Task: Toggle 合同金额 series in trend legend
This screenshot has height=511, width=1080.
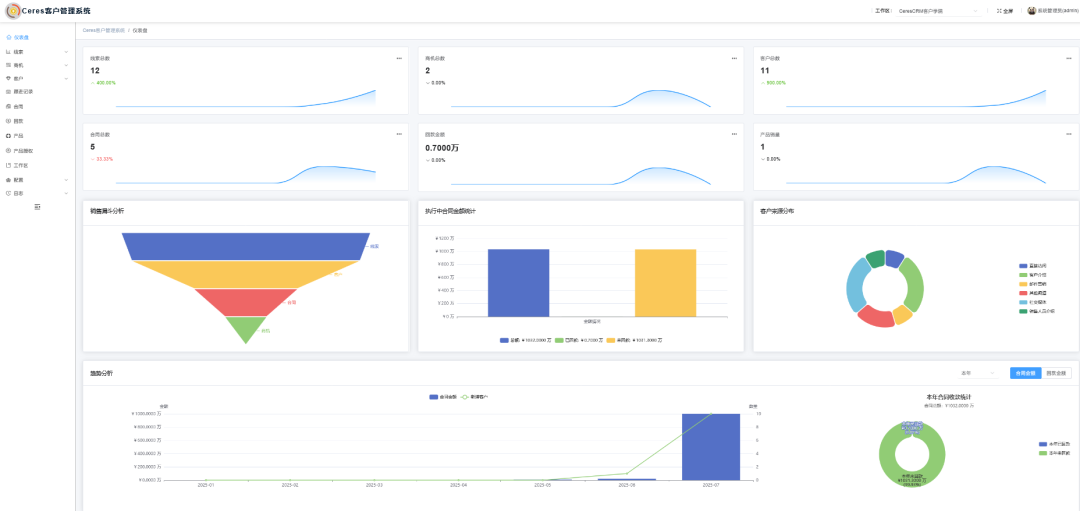Action: pos(443,397)
